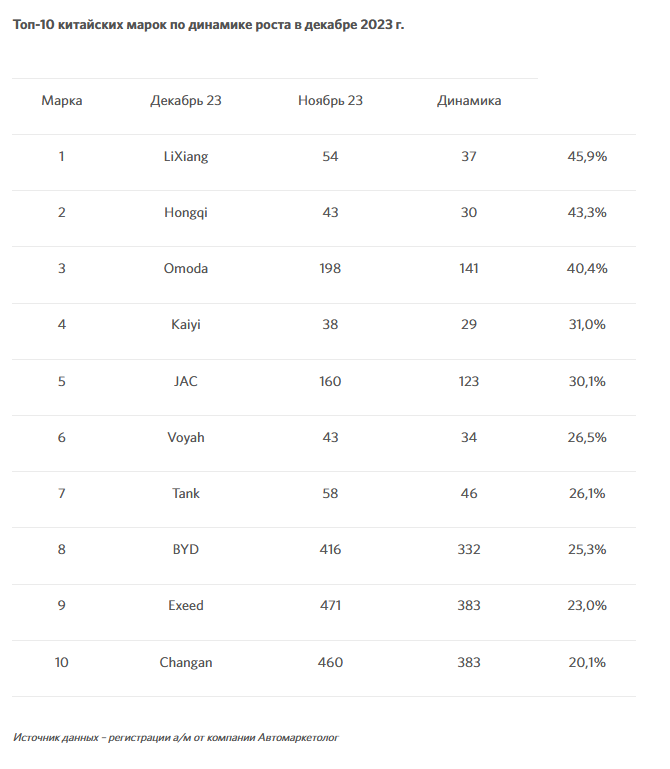Click the Источник данных footnote text

click(x=176, y=737)
